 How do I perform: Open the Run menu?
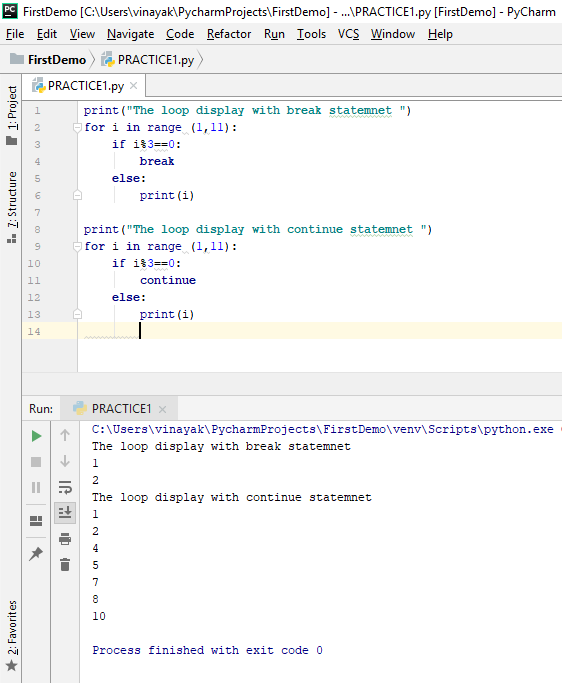coord(274,34)
